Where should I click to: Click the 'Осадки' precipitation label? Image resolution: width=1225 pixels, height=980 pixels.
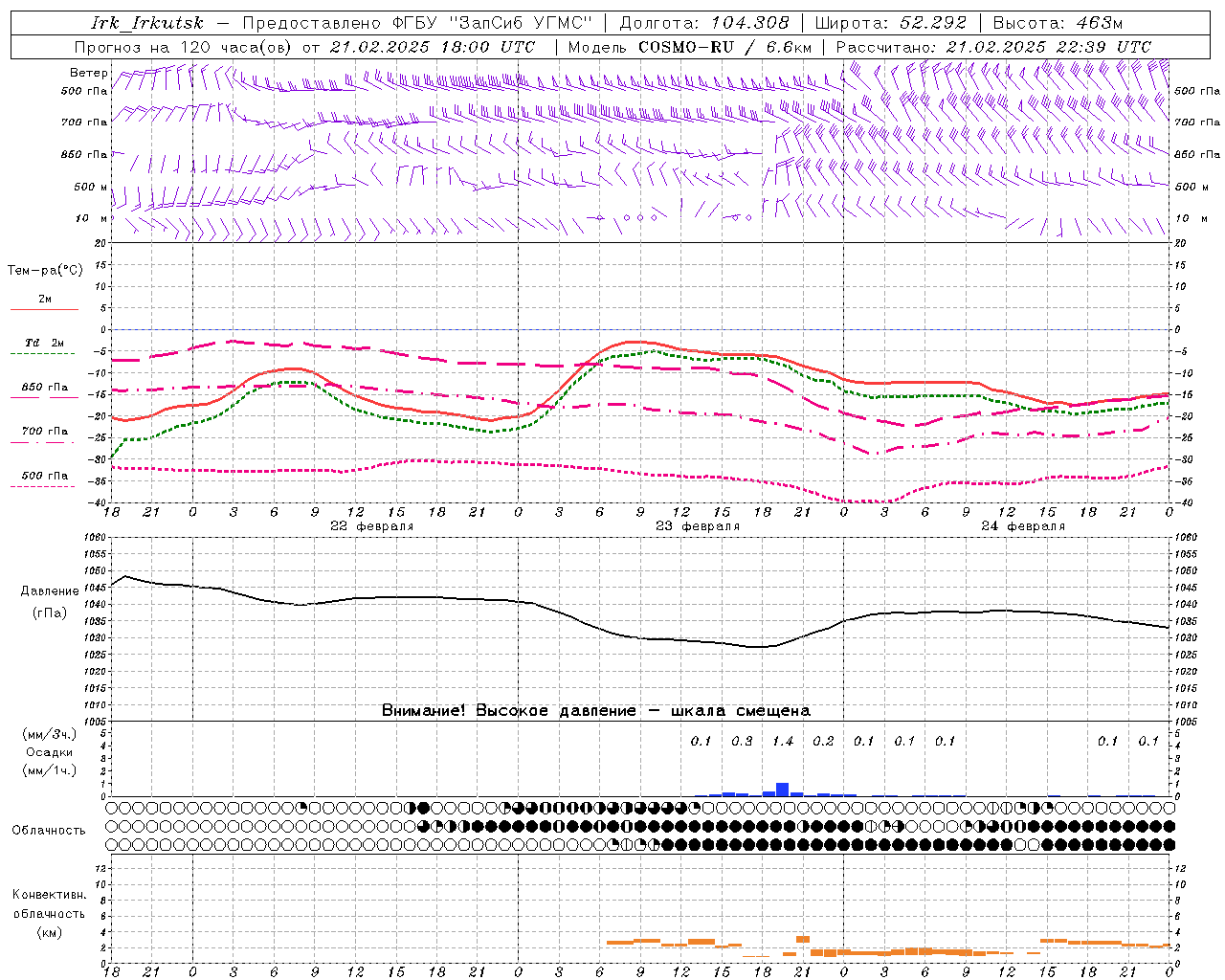pos(50,753)
